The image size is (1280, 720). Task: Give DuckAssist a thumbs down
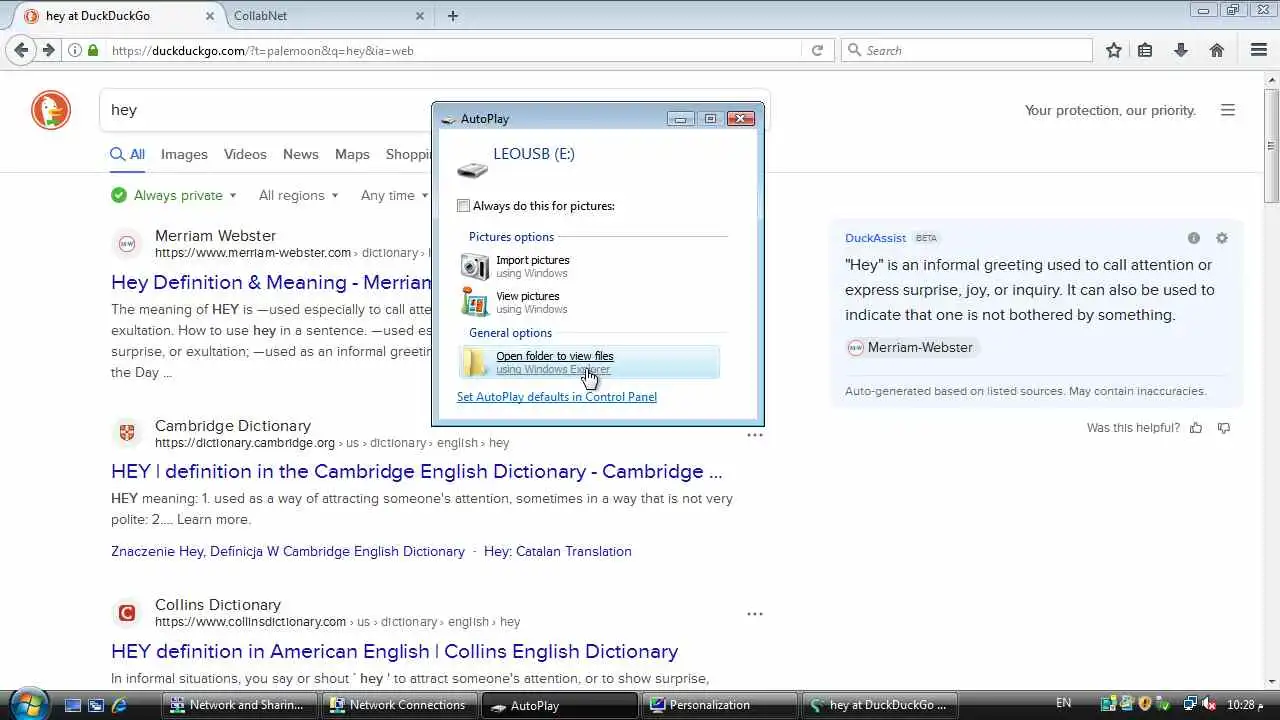[1224, 428]
